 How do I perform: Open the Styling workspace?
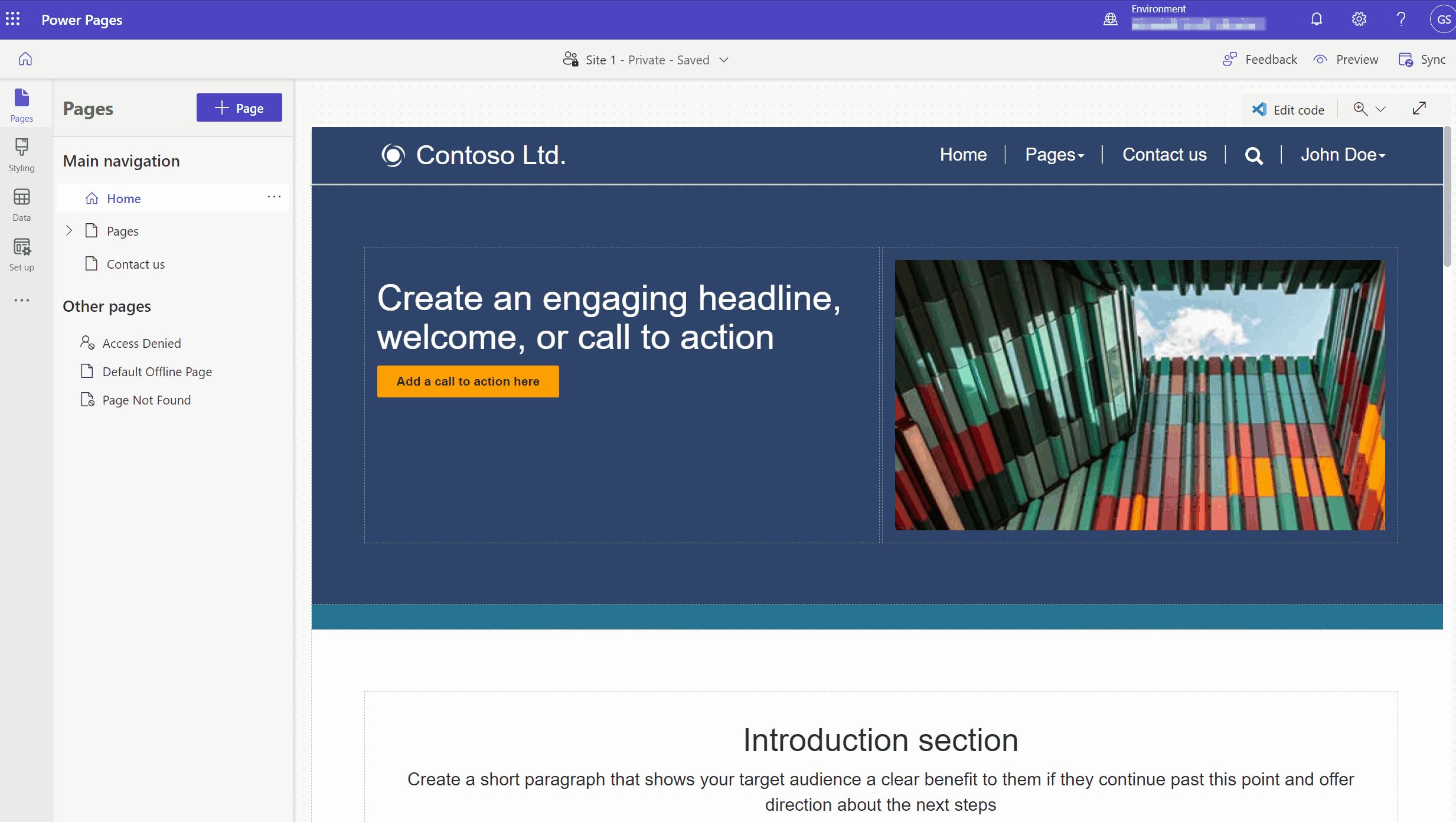pos(22,155)
